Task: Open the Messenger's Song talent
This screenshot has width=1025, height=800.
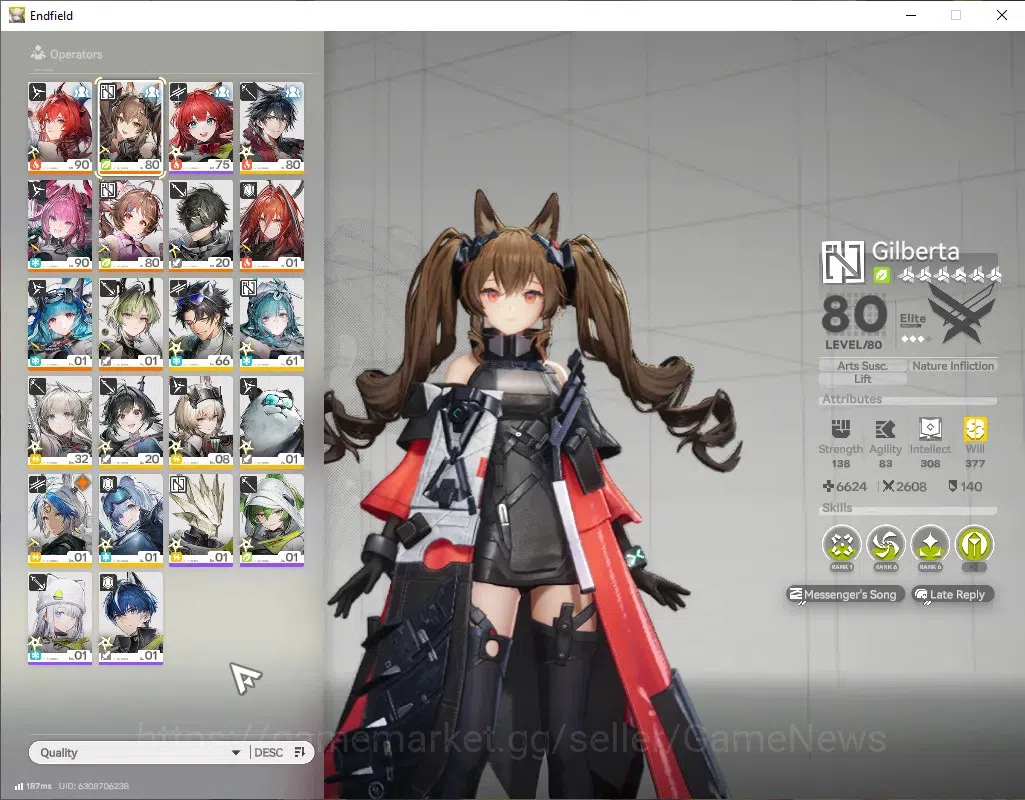Action: click(845, 594)
